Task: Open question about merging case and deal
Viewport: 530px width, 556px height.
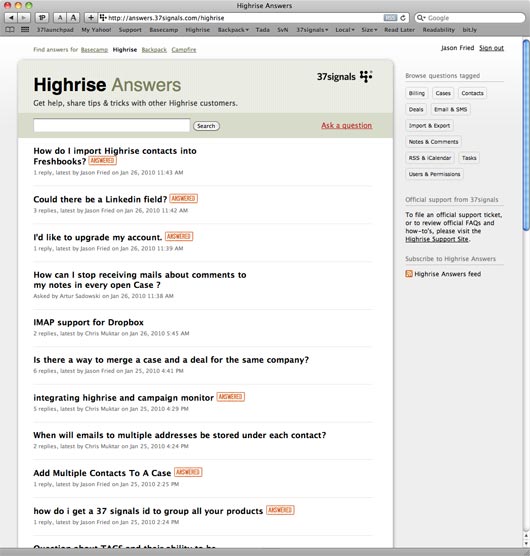Action: 171,360
